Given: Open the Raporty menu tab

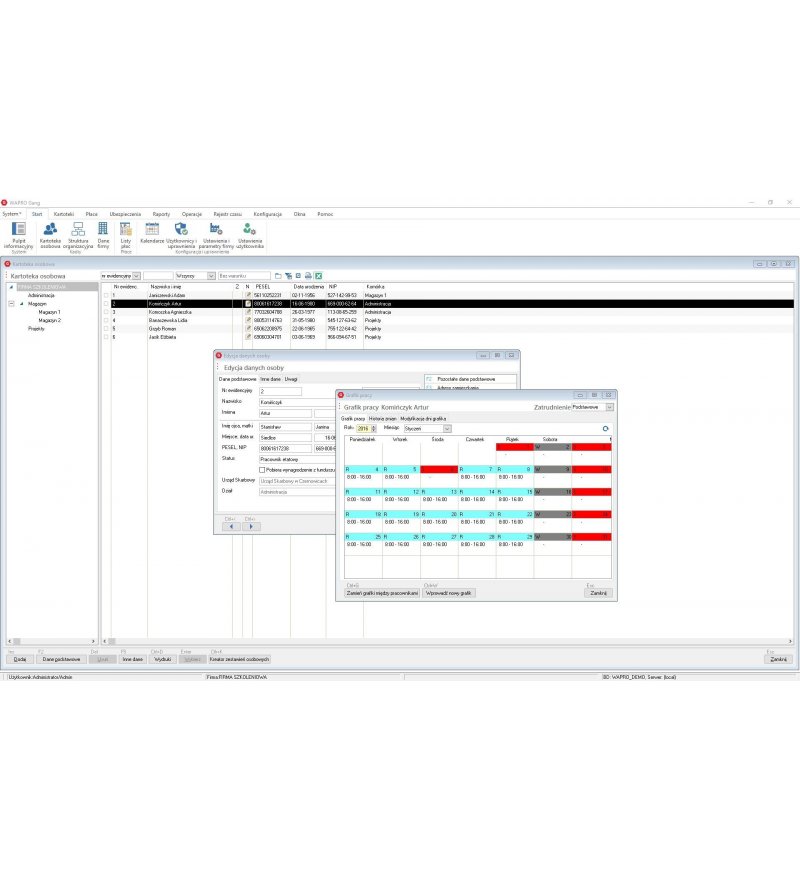Looking at the screenshot, I should pyautogui.click(x=161, y=214).
